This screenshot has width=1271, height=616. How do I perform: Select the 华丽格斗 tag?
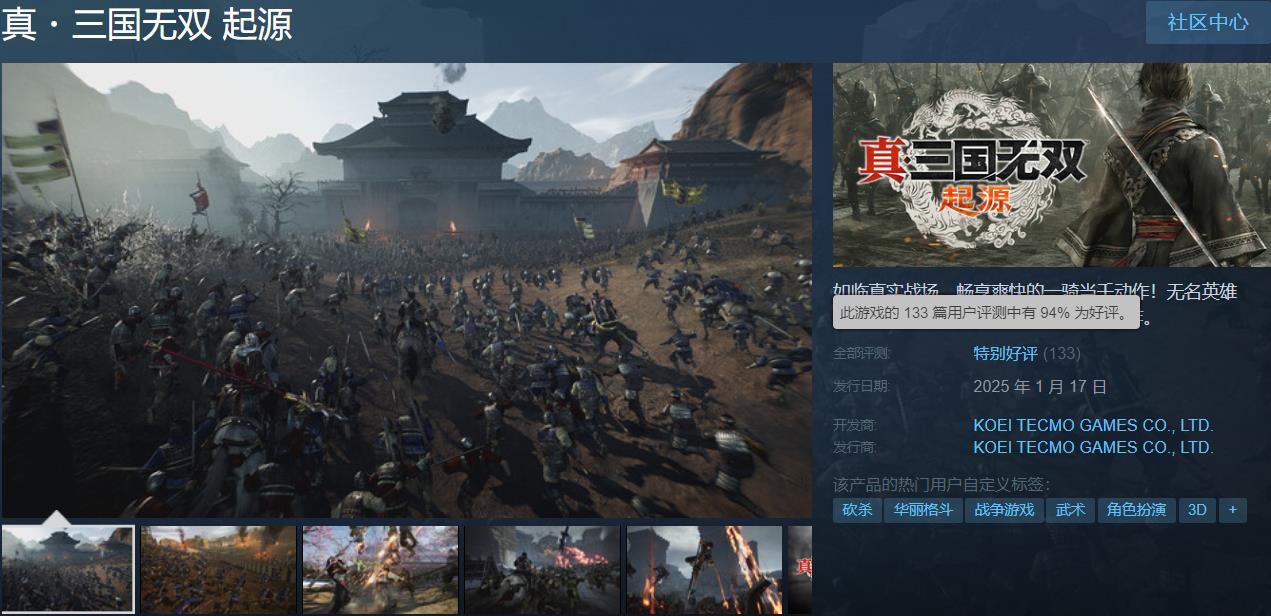(922, 510)
